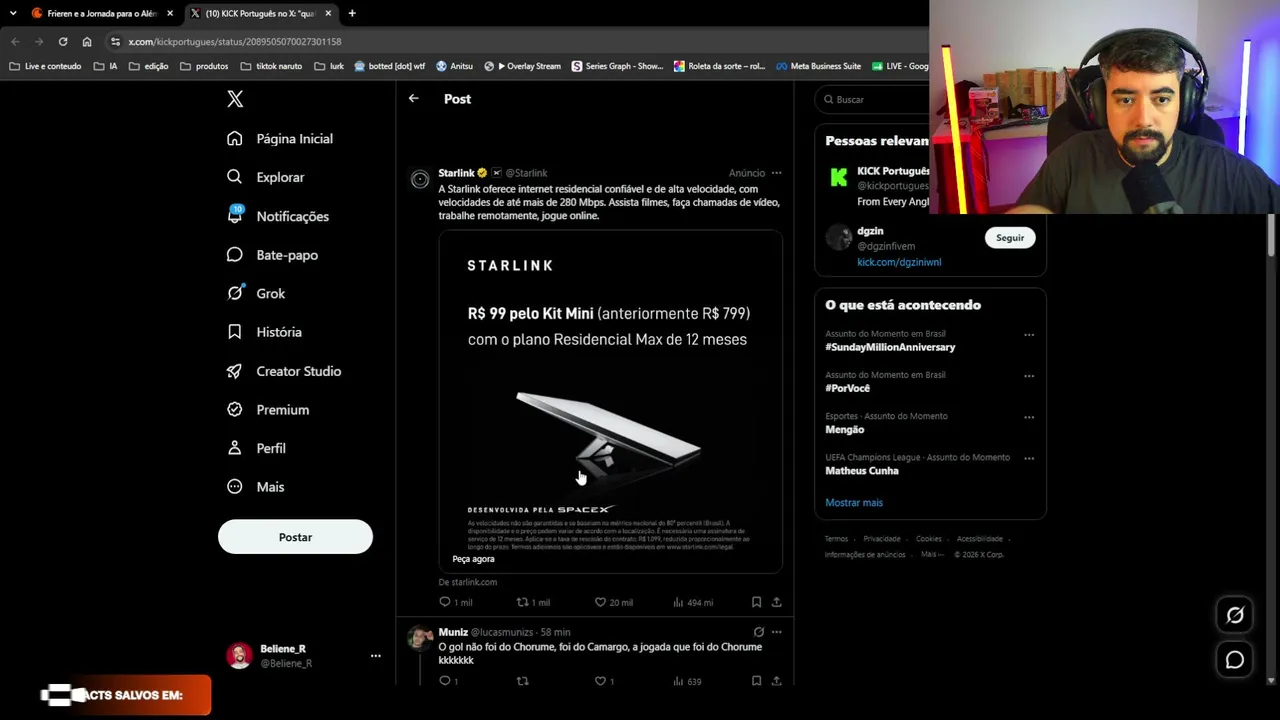Reload the browser page
Image resolution: width=1280 pixels, height=720 pixels.
click(x=63, y=41)
